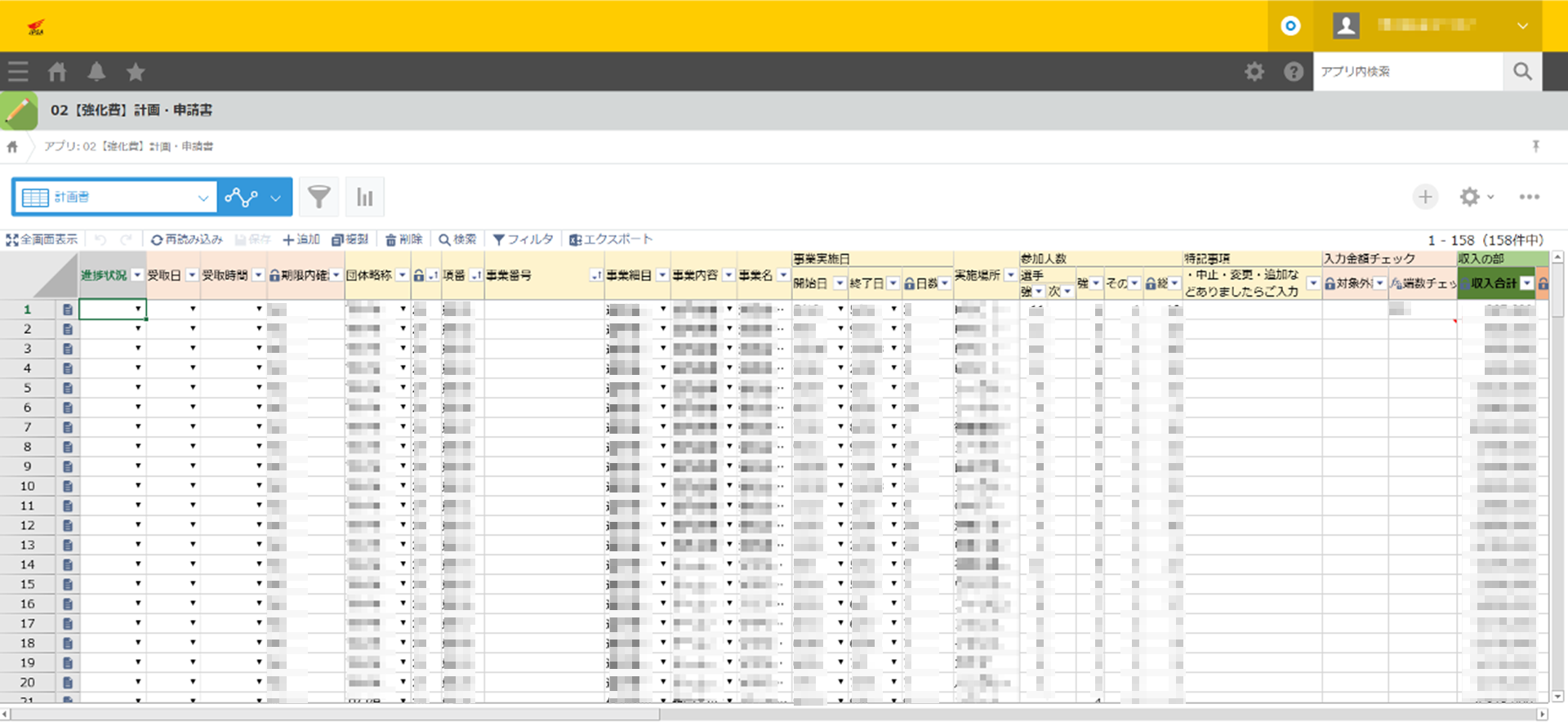Click the アプリ内検索 search field
This screenshot has width=1568, height=722.
click(x=1407, y=72)
